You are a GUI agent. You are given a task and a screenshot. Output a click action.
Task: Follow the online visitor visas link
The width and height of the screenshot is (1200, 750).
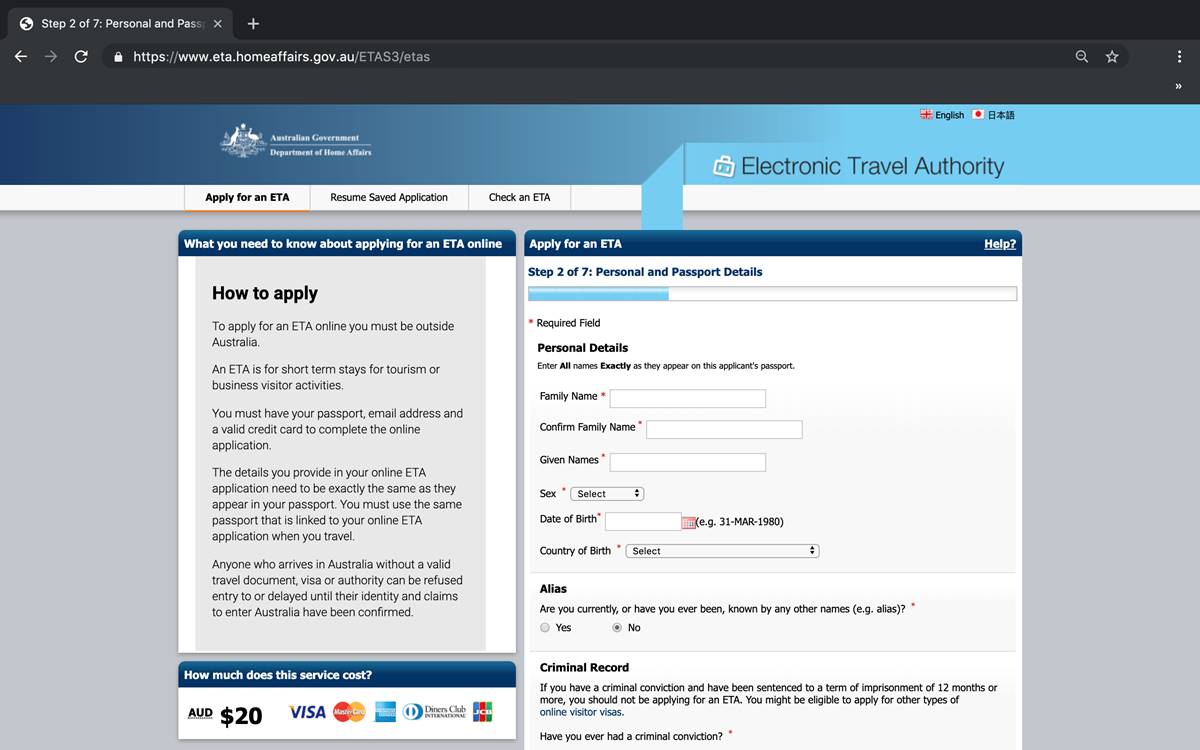(x=582, y=712)
